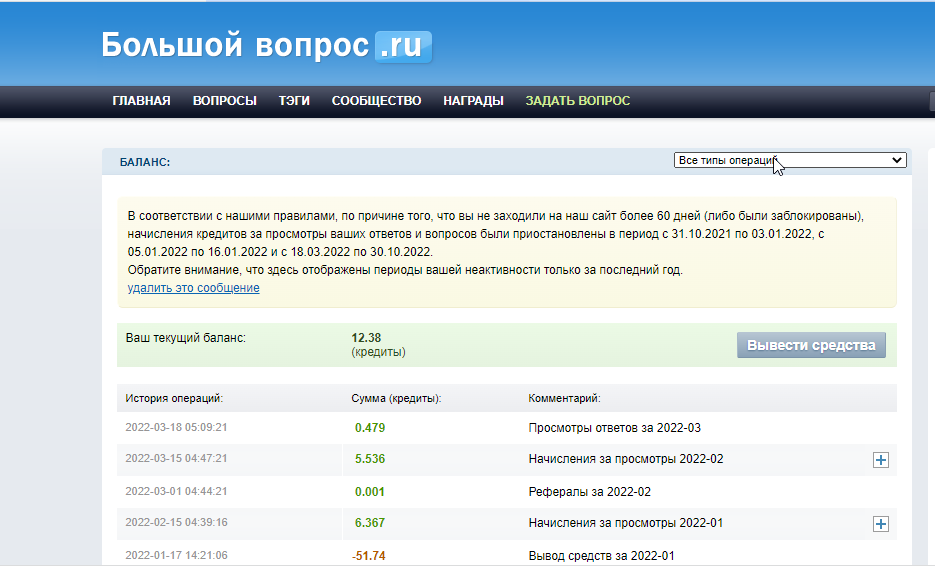This screenshot has width=935, height=566.
Task: Click the удалить это сообщение link
Action: [x=193, y=287]
